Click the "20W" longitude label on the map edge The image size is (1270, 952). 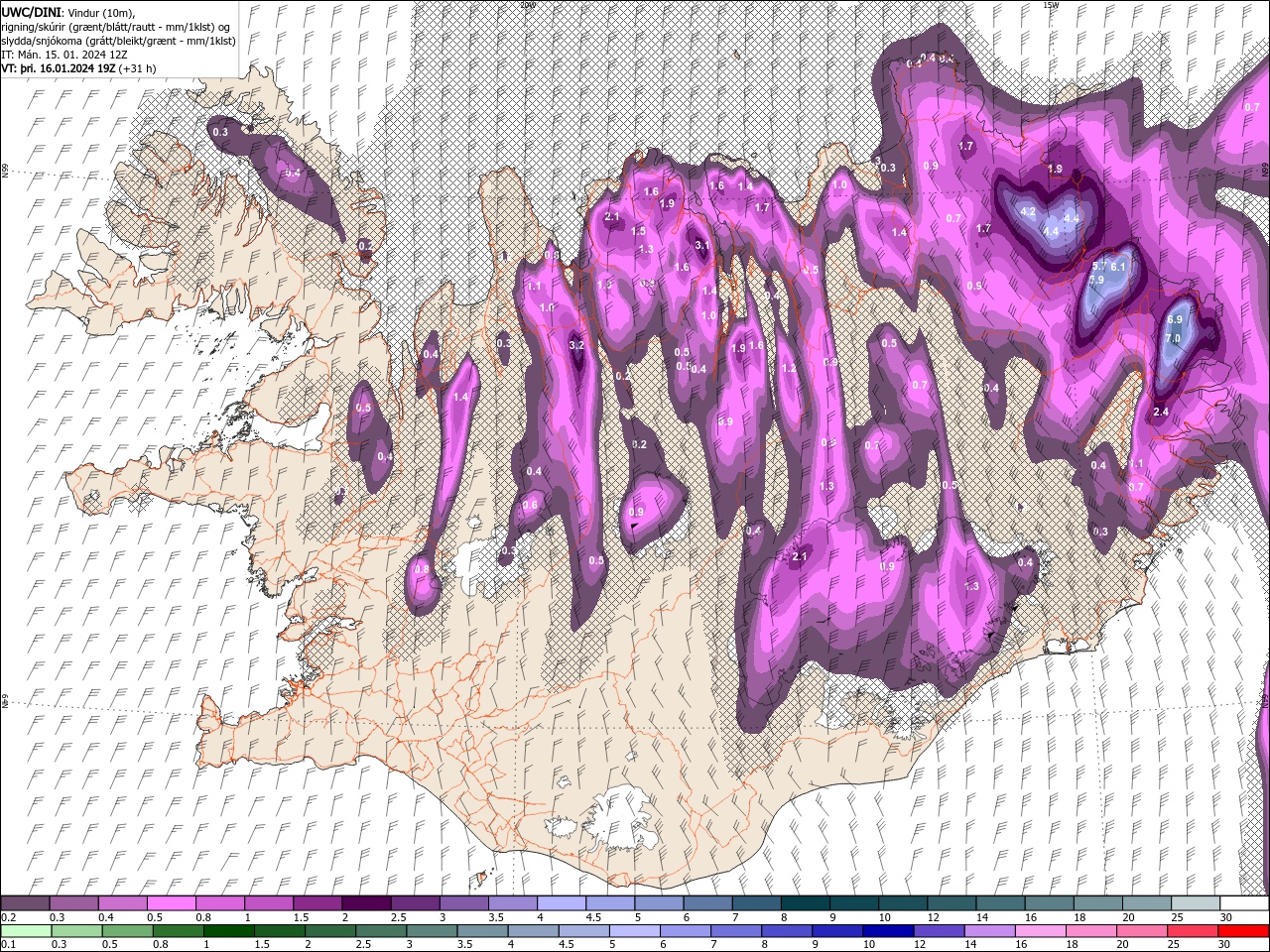[x=527, y=4]
